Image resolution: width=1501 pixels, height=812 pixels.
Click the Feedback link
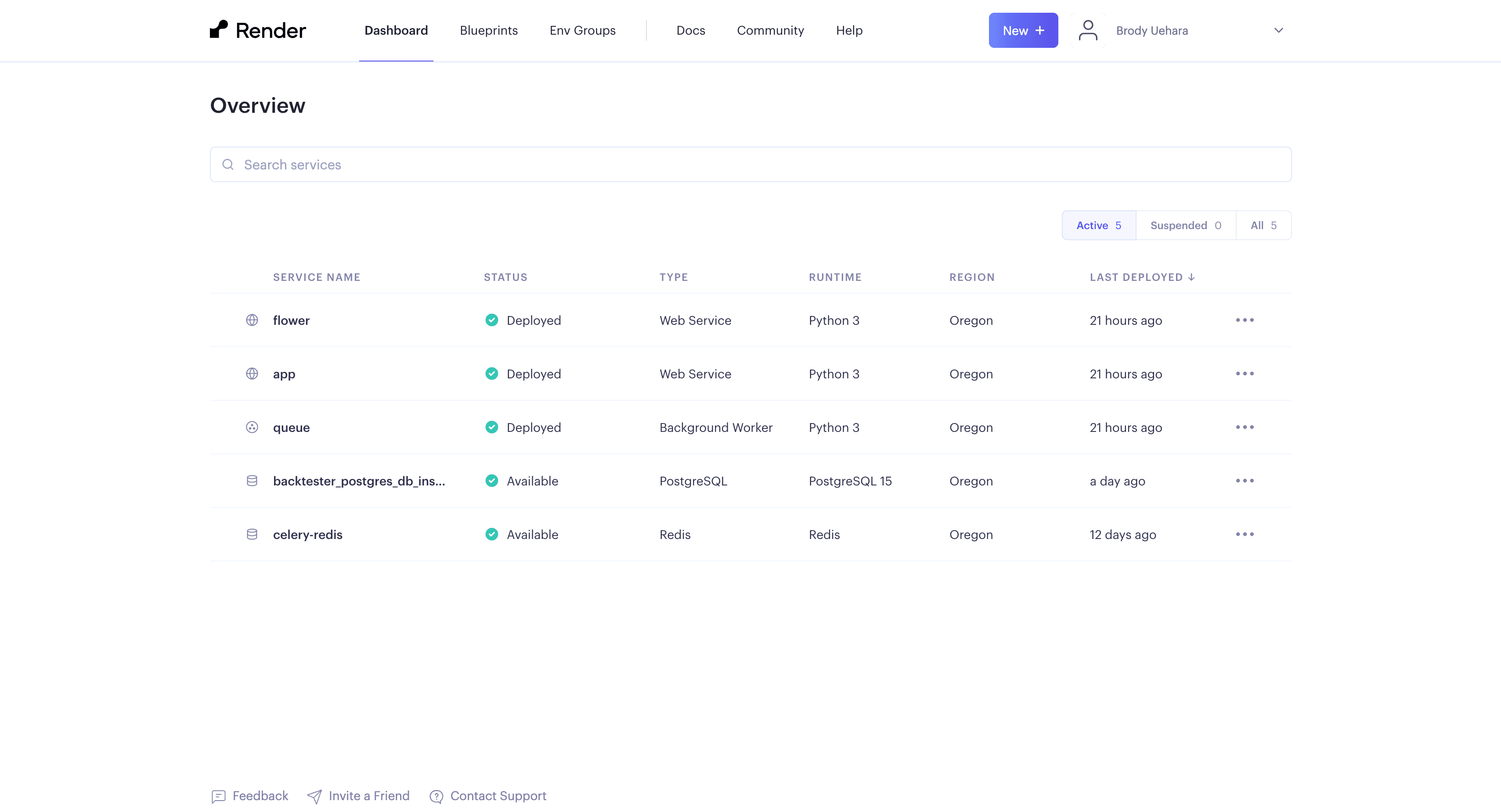point(260,796)
